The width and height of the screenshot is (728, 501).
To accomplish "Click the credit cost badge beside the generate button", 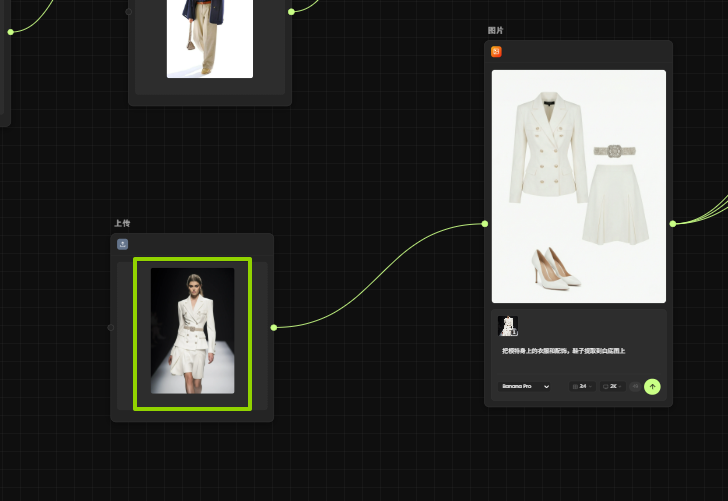I will [635, 386].
